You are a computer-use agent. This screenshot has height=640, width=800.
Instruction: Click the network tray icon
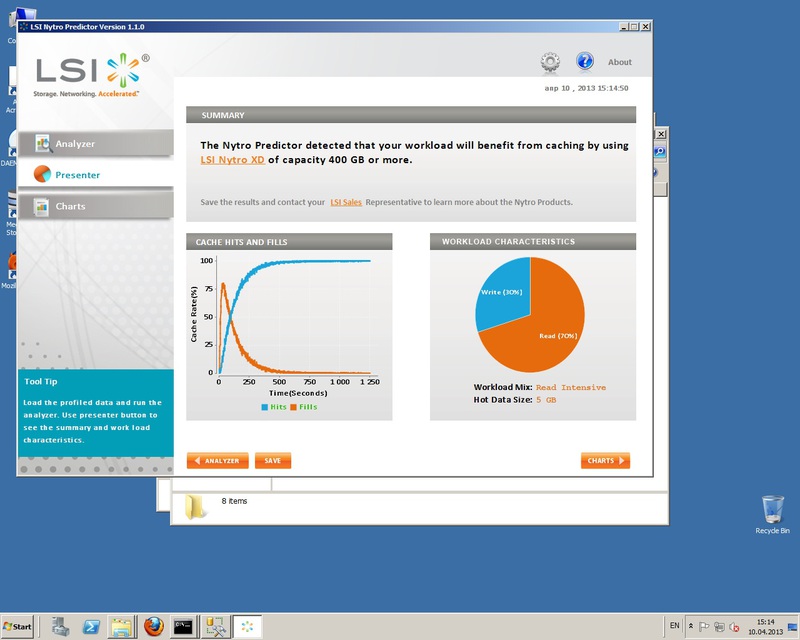pyautogui.click(x=719, y=626)
